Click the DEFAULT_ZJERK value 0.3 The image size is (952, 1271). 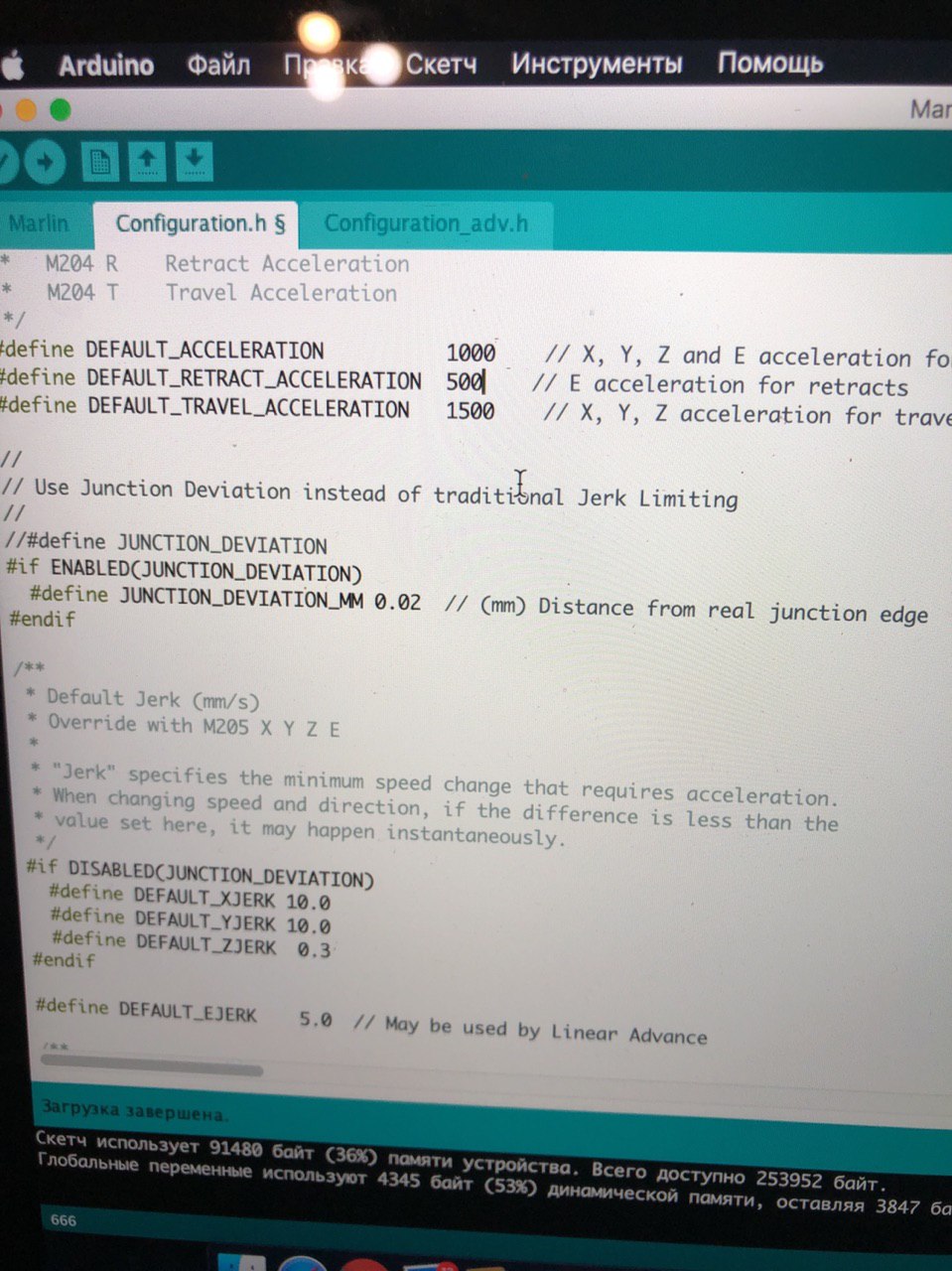click(314, 949)
